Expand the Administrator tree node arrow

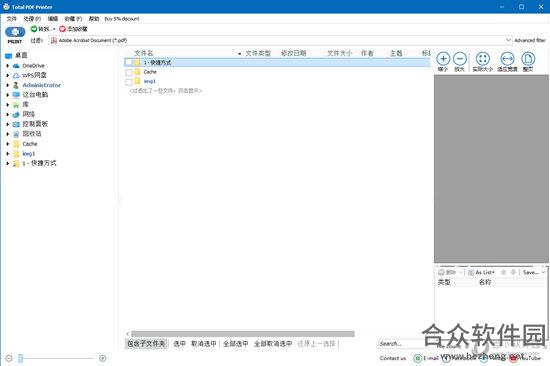pos(7,85)
